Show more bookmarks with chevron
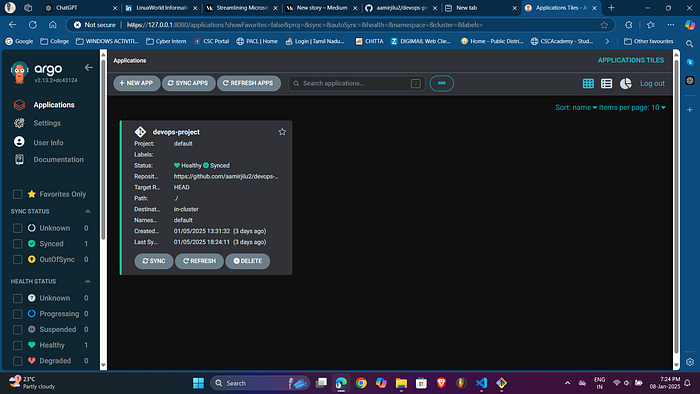The height and width of the screenshot is (394, 700). coord(607,41)
